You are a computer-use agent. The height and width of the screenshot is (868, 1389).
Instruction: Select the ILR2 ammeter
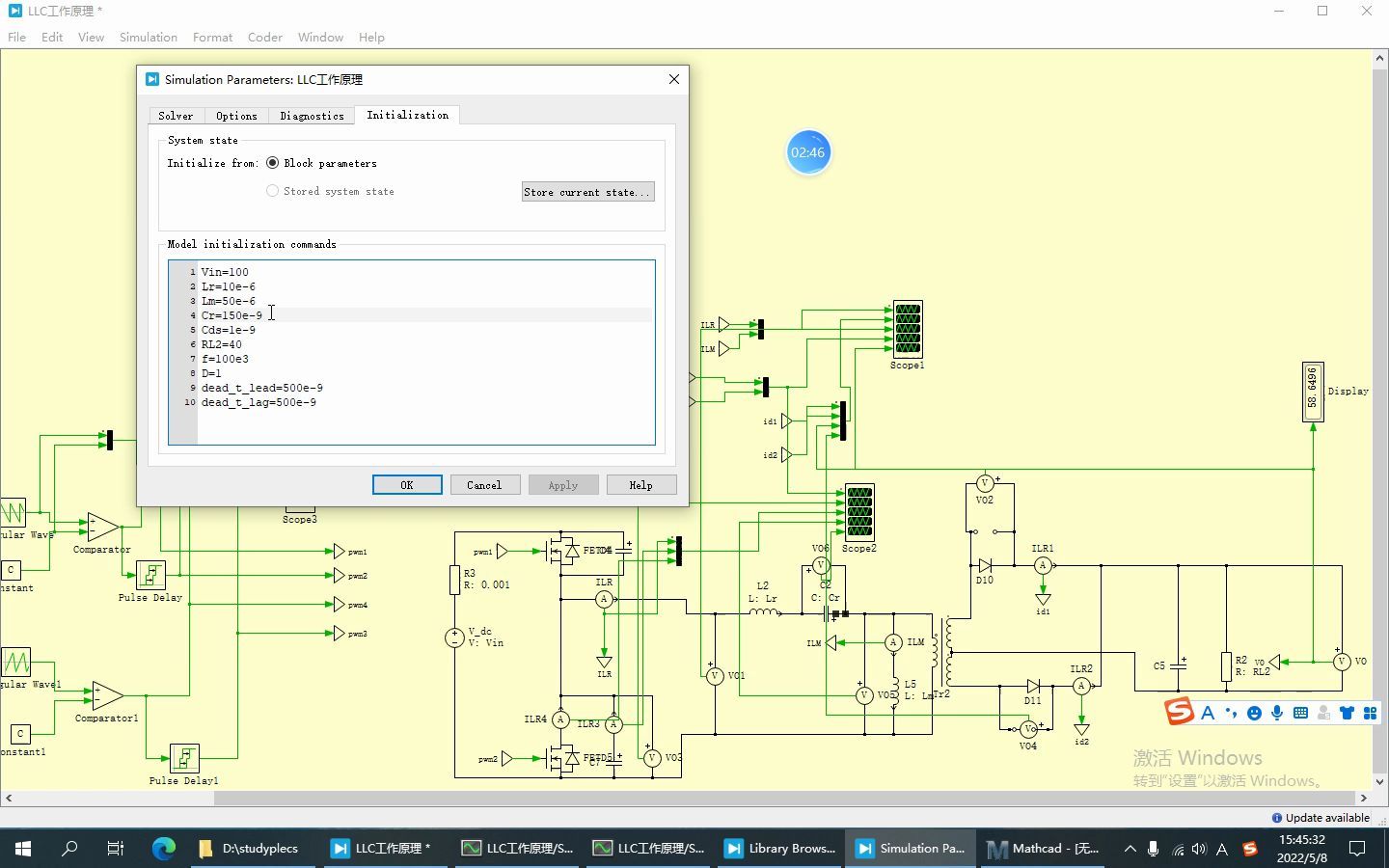click(1081, 686)
